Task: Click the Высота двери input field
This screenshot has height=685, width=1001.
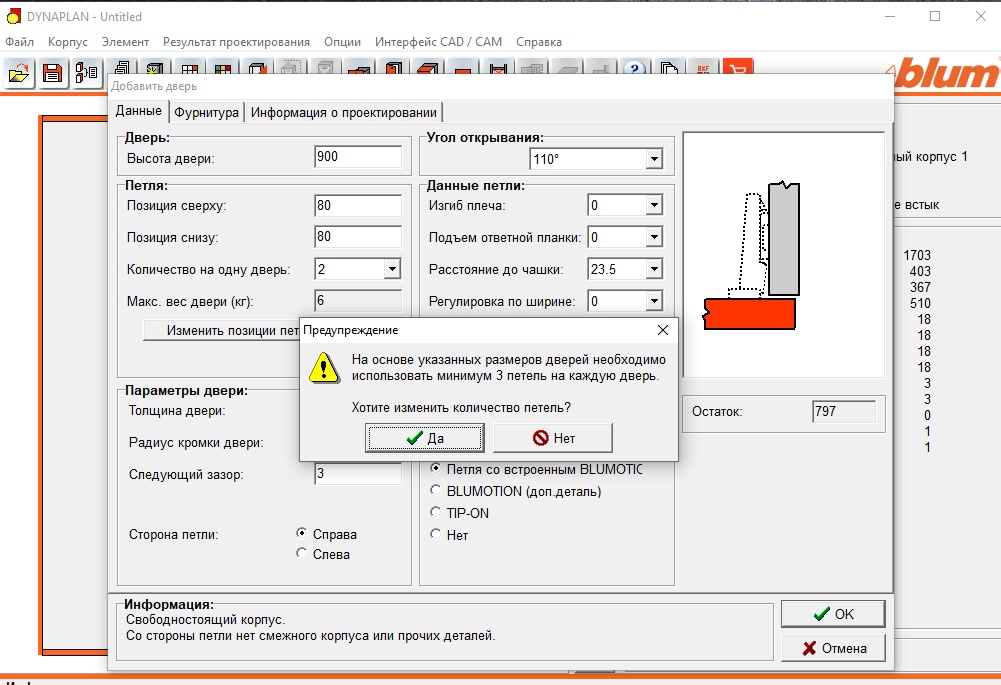Action: pyautogui.click(x=358, y=157)
